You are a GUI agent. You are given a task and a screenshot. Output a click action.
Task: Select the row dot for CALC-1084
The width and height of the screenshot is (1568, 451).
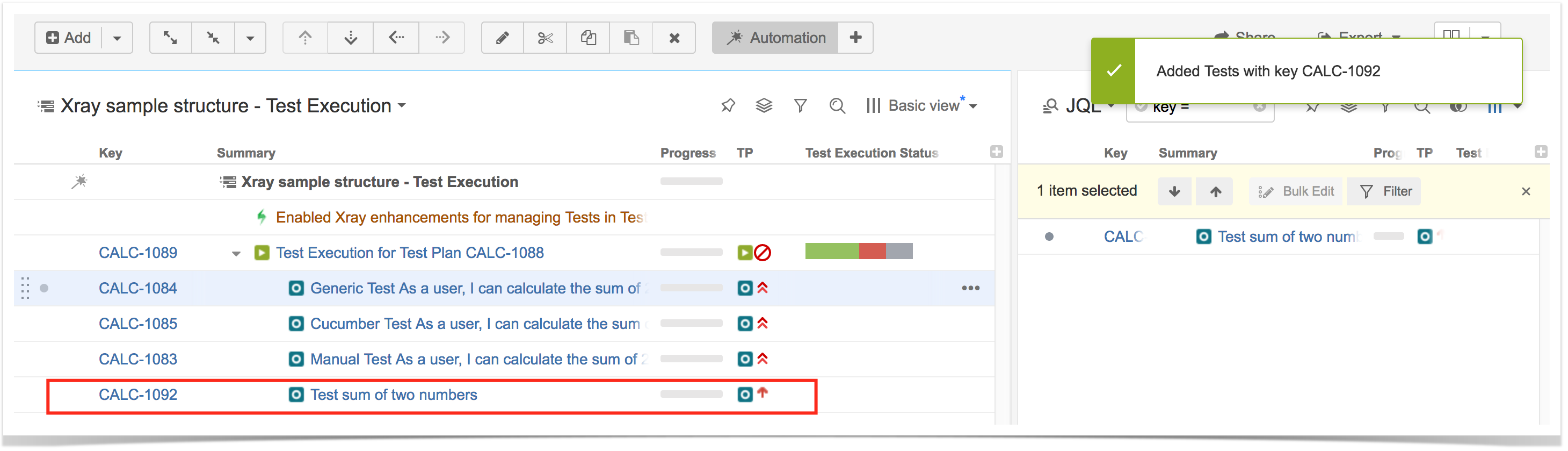(44, 288)
